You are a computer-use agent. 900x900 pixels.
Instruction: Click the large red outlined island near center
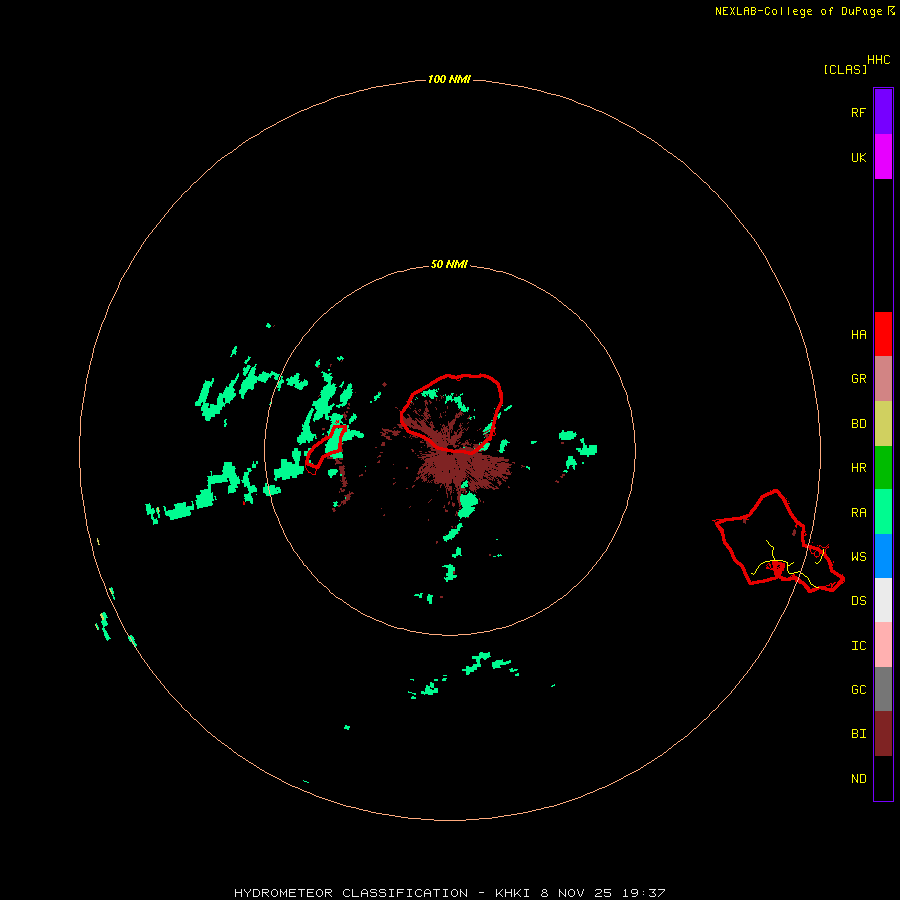452,413
